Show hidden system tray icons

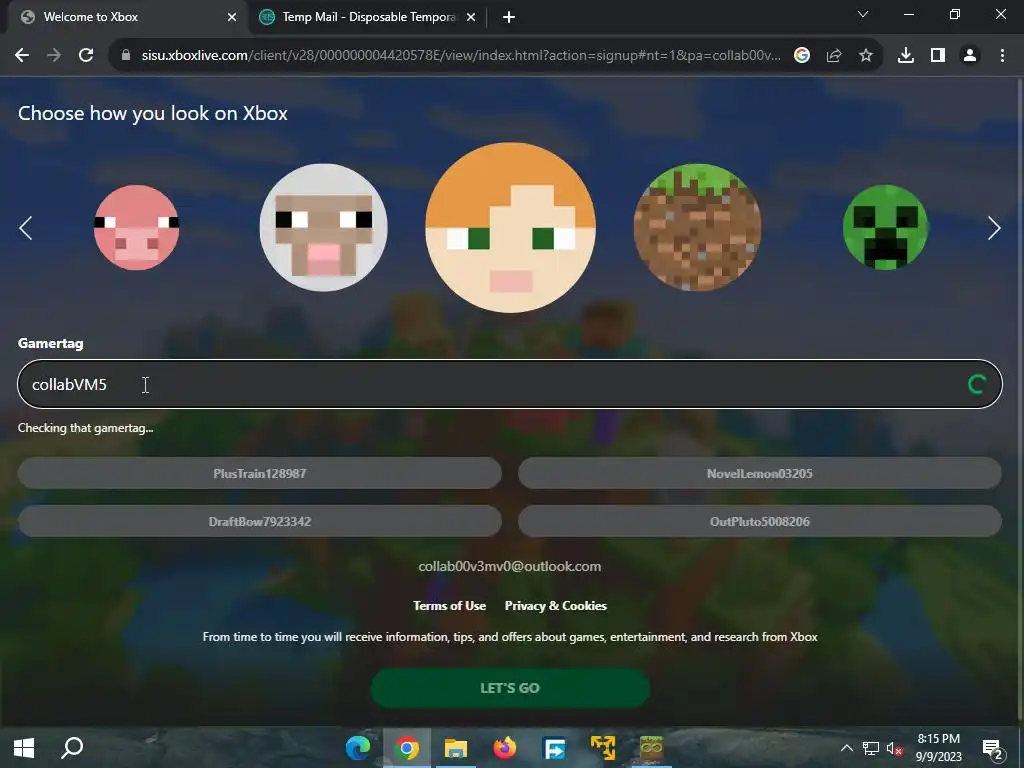coord(846,748)
